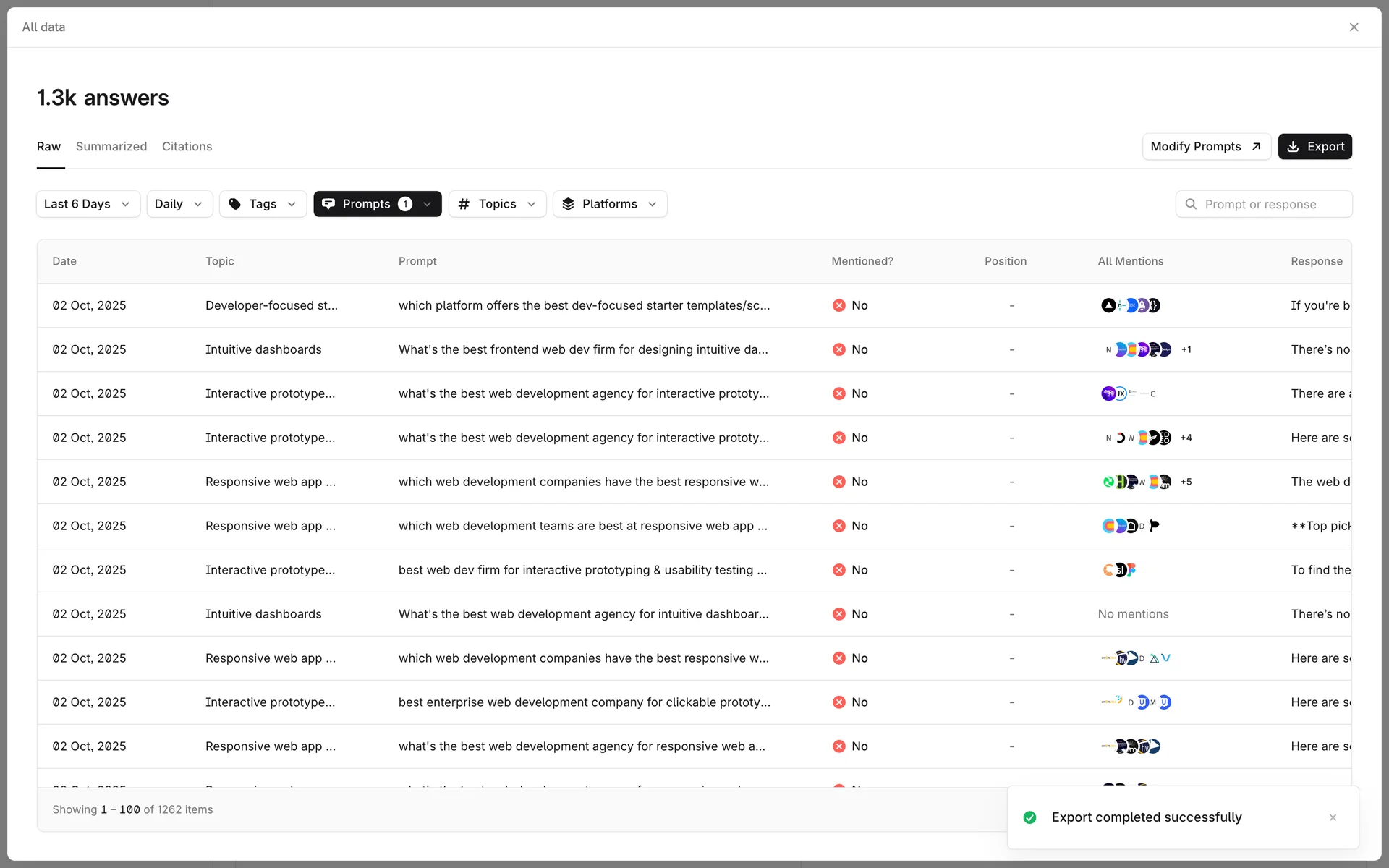Click the green export success checkmark icon
This screenshot has width=1389, height=868.
pos(1029,817)
